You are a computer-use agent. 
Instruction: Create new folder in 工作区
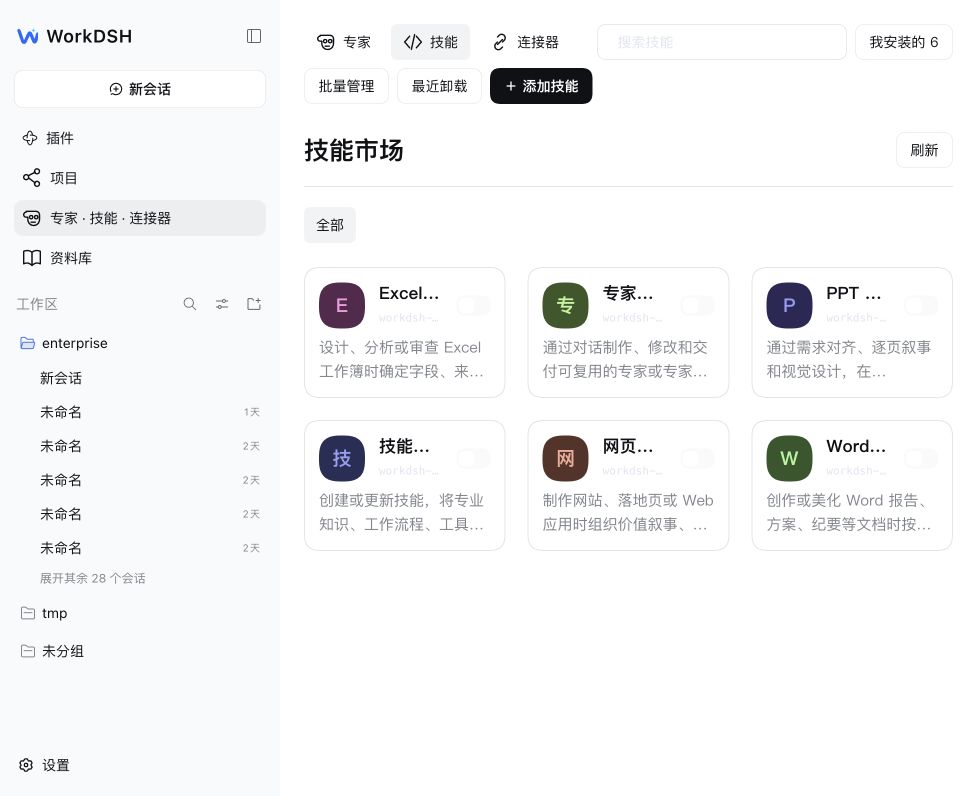click(254, 304)
